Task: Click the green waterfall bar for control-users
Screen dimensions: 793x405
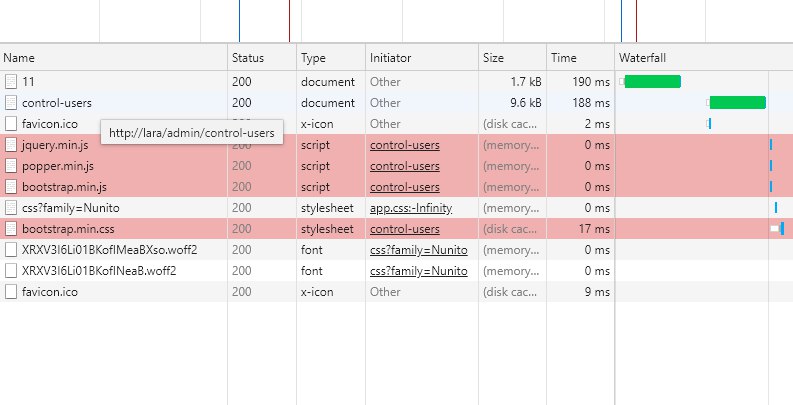Action: click(737, 102)
